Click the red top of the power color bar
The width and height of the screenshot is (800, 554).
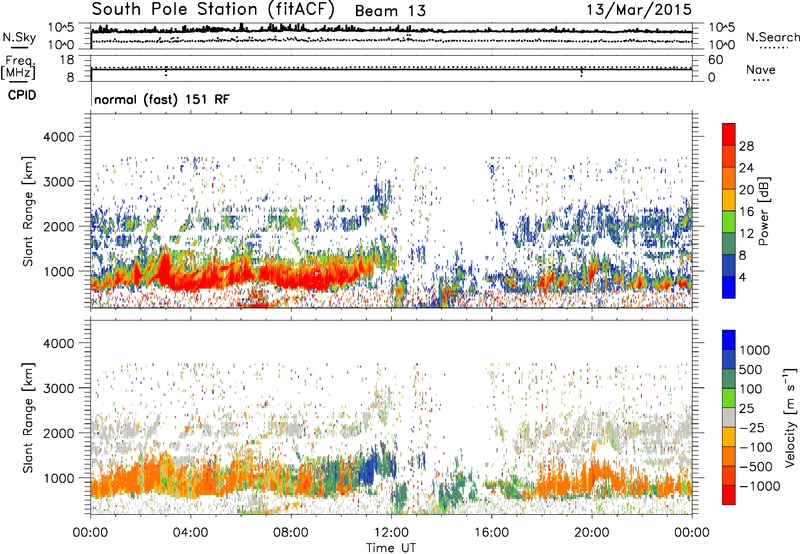729,134
